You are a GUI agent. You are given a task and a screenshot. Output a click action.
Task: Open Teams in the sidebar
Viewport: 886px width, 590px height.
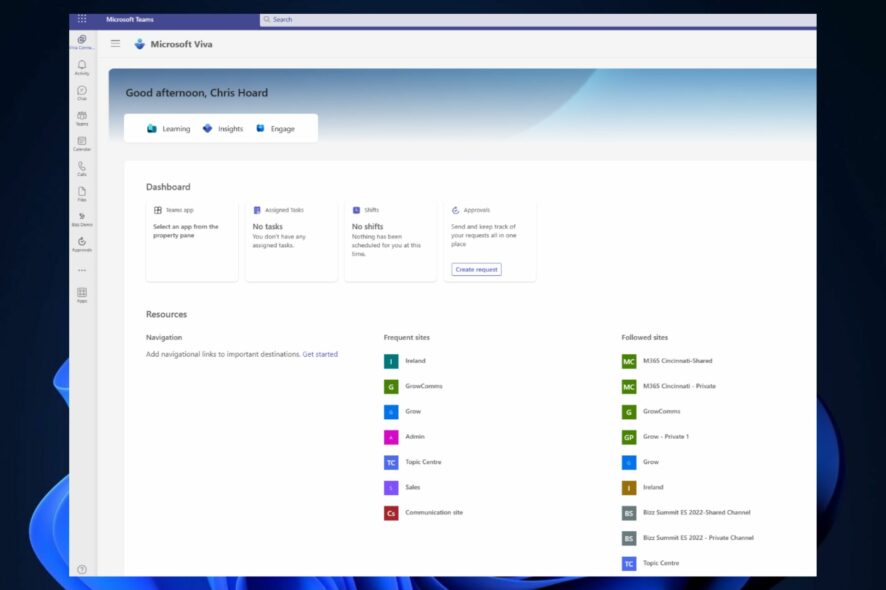click(x=82, y=118)
